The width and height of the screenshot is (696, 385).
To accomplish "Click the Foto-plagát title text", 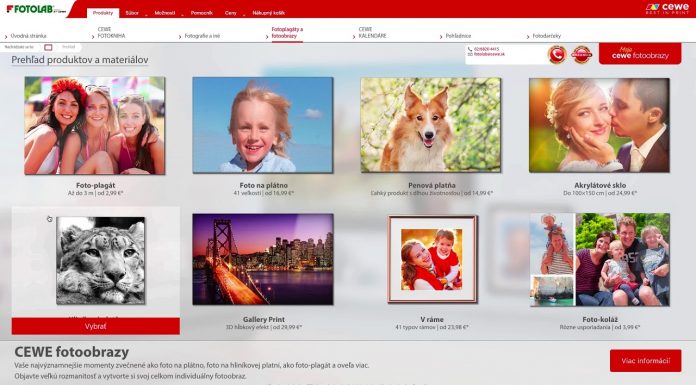I will tap(95, 186).
